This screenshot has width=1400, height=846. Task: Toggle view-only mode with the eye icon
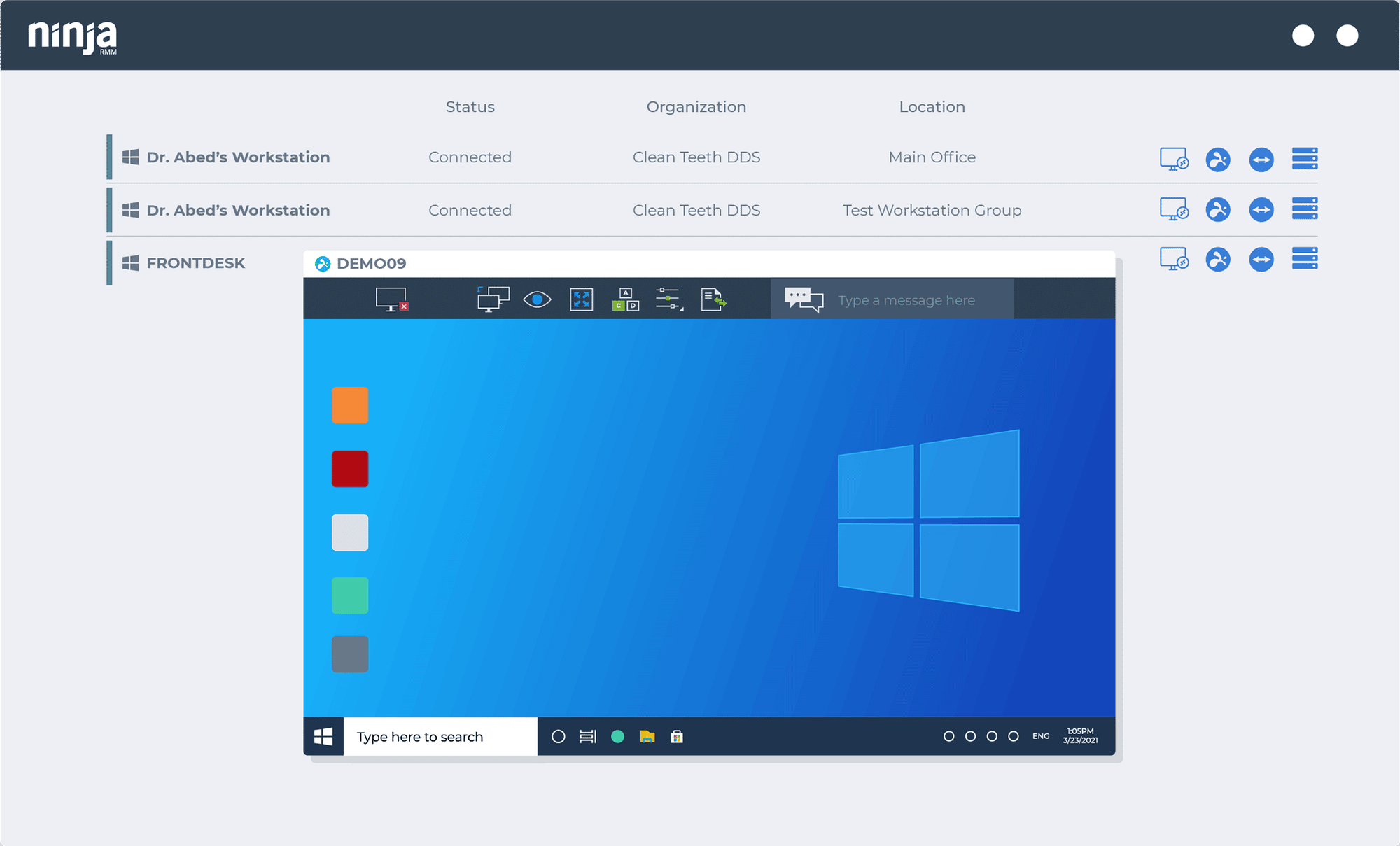(537, 299)
